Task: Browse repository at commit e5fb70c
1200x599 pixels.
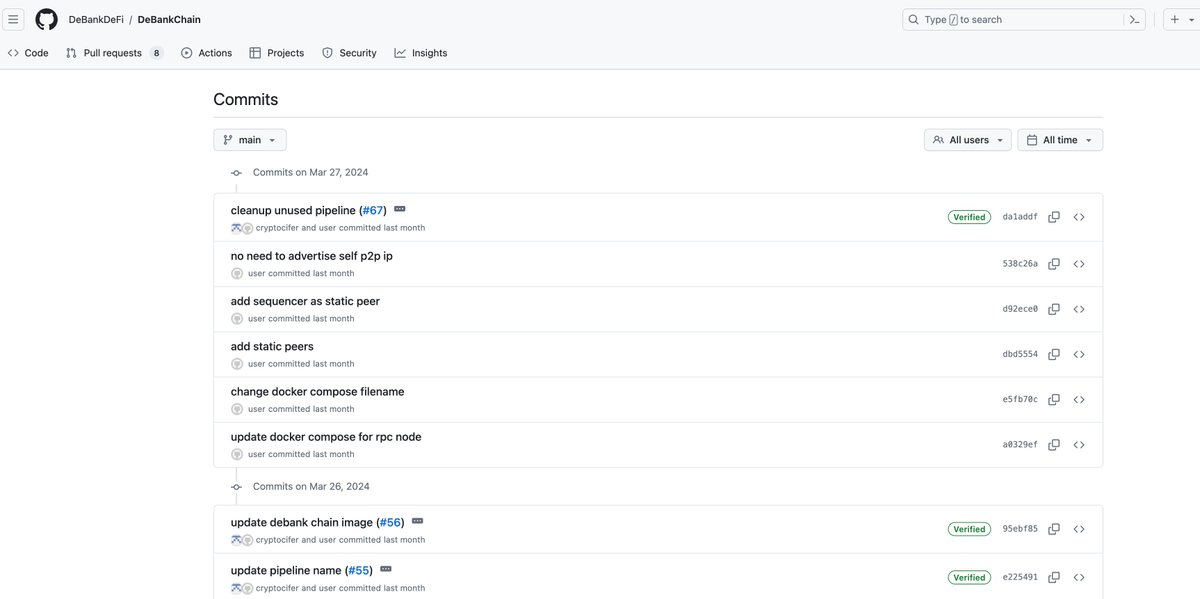Action: click(1079, 399)
